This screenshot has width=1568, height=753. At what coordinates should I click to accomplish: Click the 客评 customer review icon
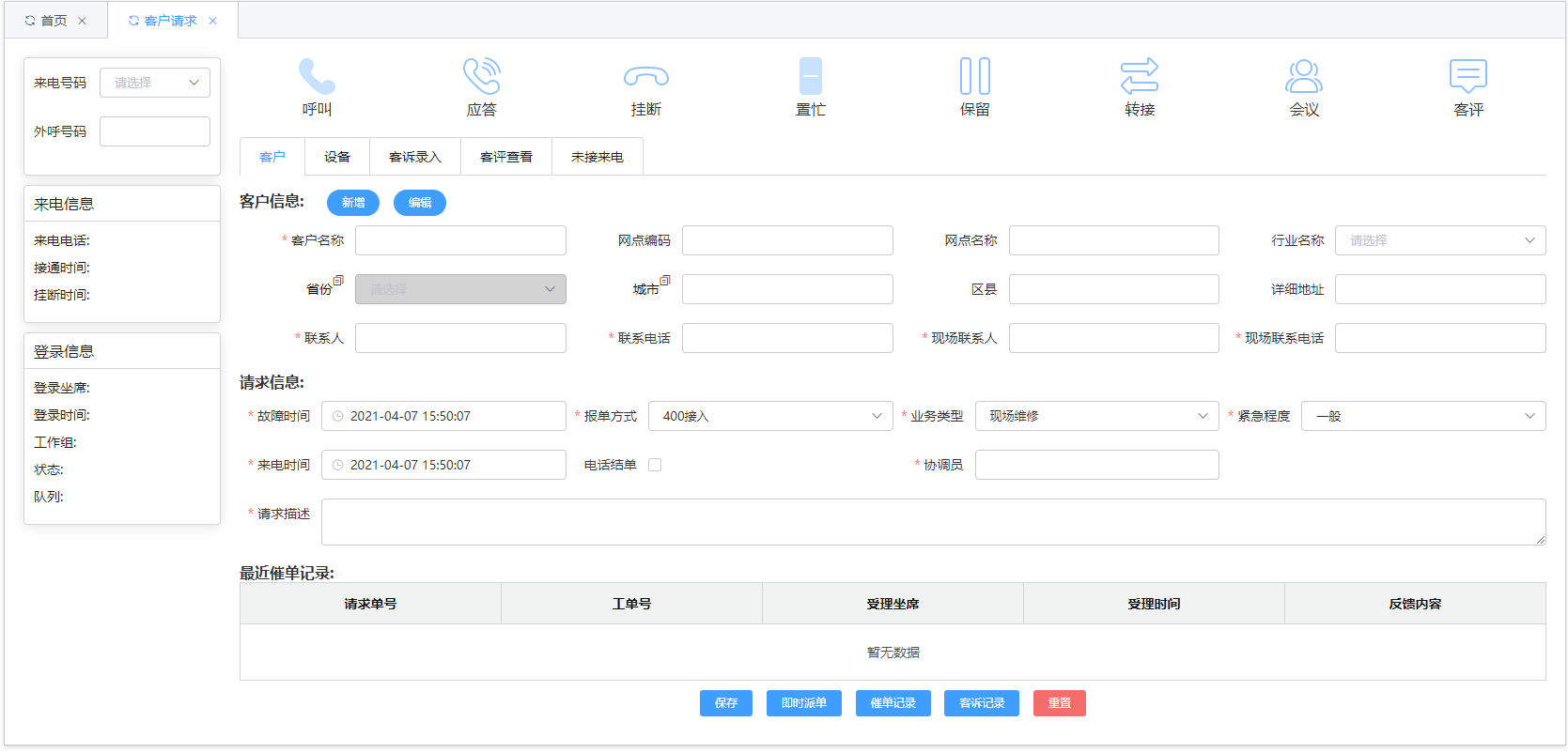(x=1467, y=77)
